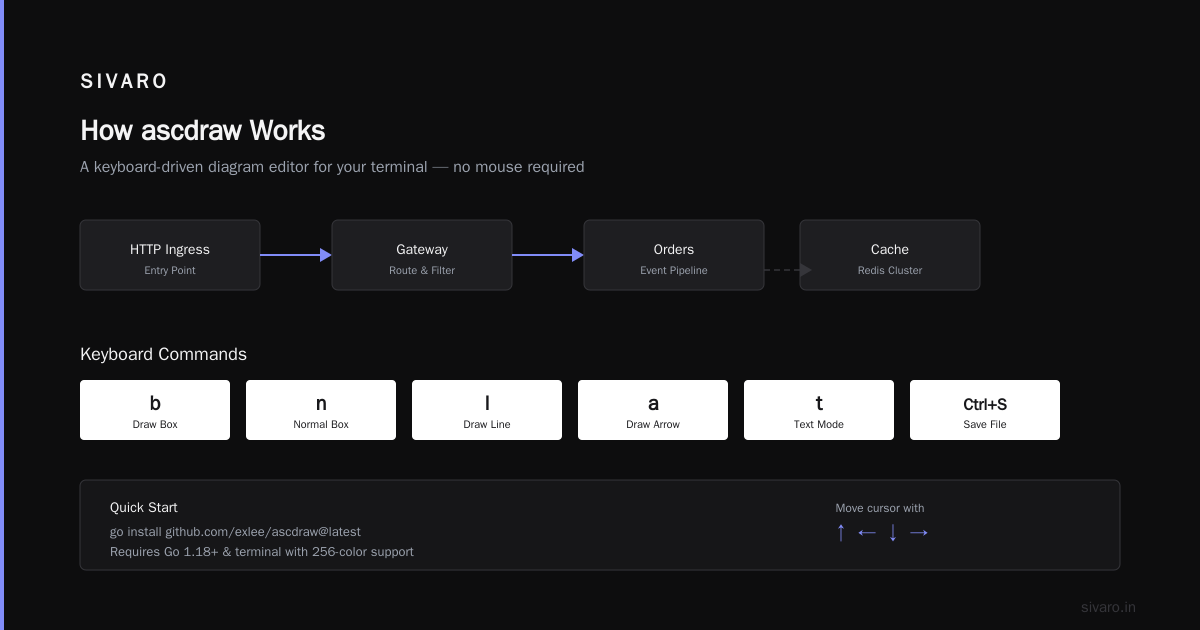Click the go install command text
1200x630 pixels.
(235, 532)
